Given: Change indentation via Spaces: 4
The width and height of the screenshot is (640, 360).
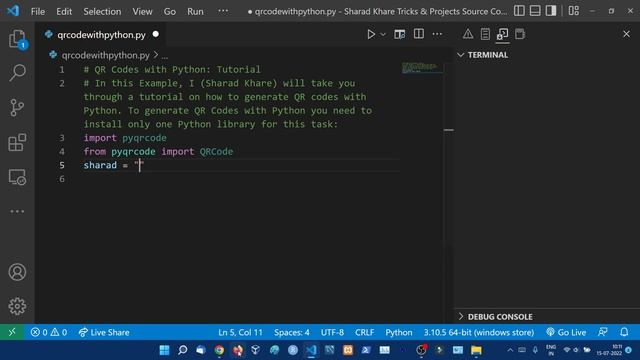Looking at the screenshot, I should point(291,332).
